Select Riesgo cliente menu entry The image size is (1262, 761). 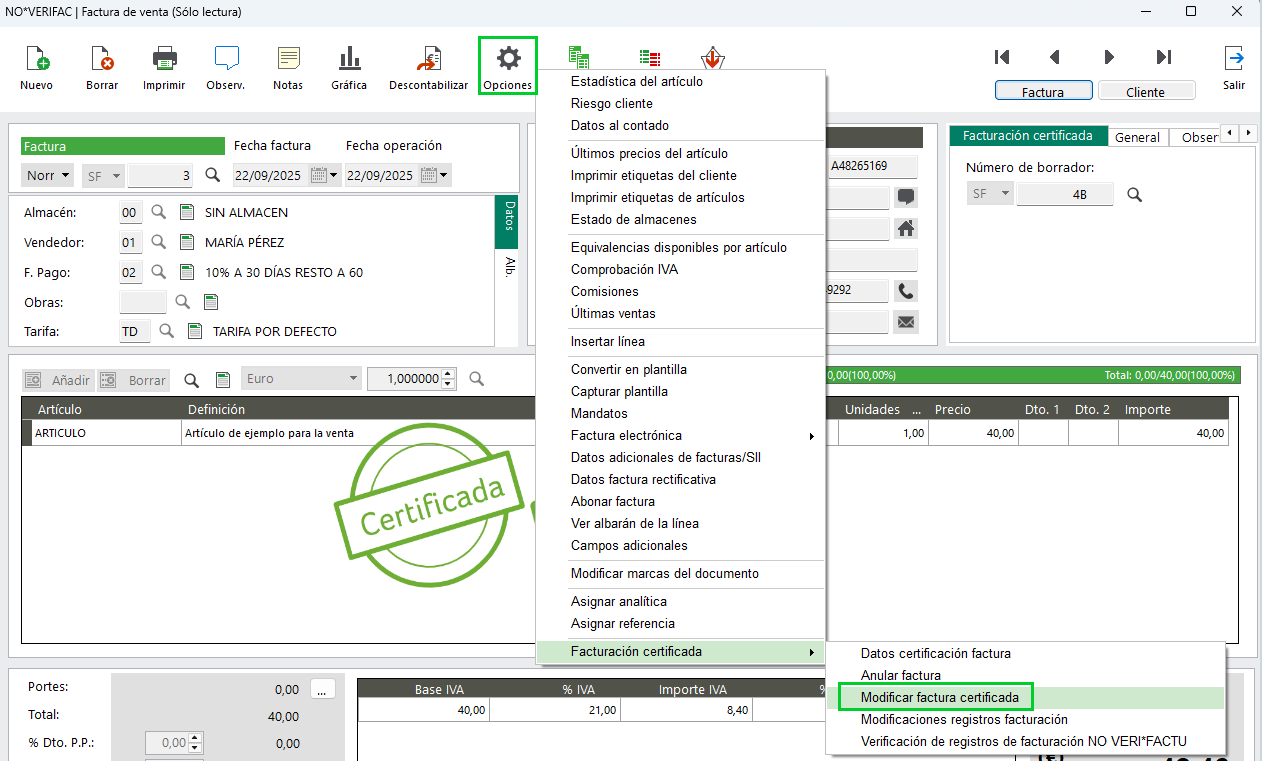[611, 103]
